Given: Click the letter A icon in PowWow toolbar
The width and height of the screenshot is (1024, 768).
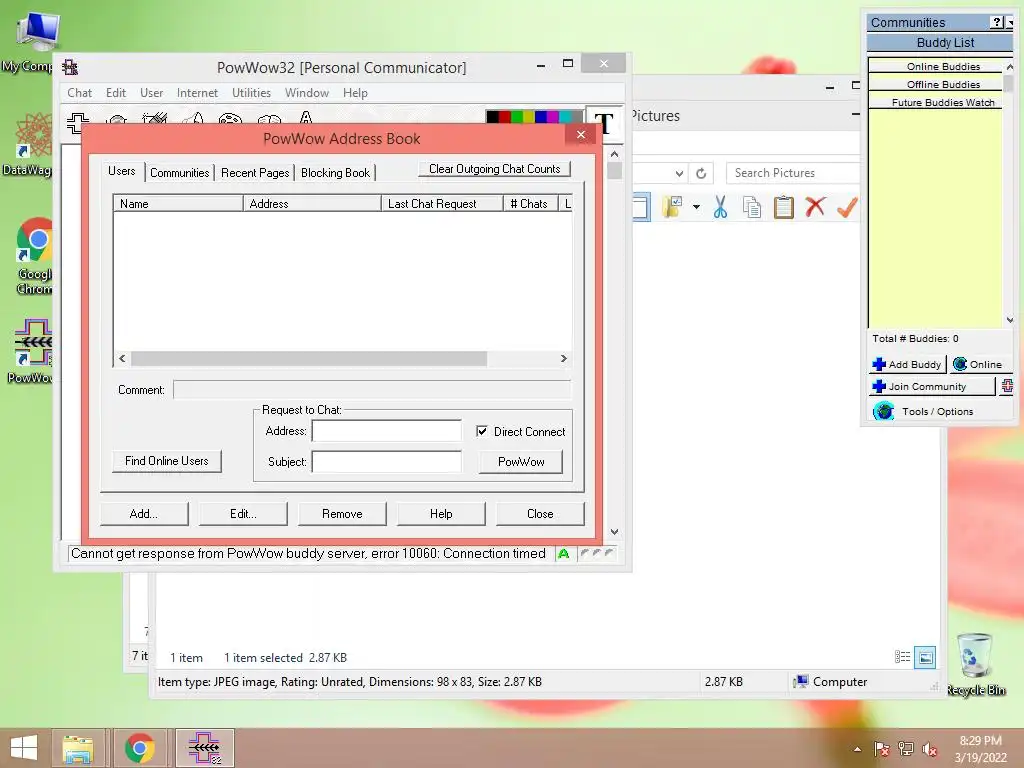Looking at the screenshot, I should (x=306, y=118).
